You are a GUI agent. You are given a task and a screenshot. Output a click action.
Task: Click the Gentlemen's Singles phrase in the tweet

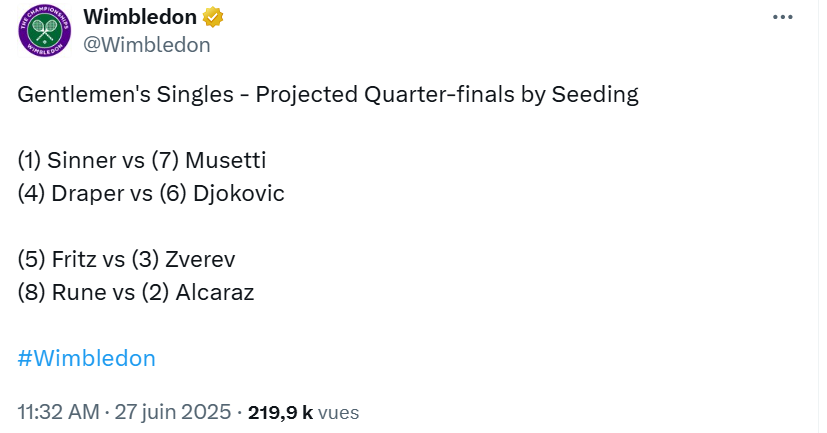coord(126,95)
